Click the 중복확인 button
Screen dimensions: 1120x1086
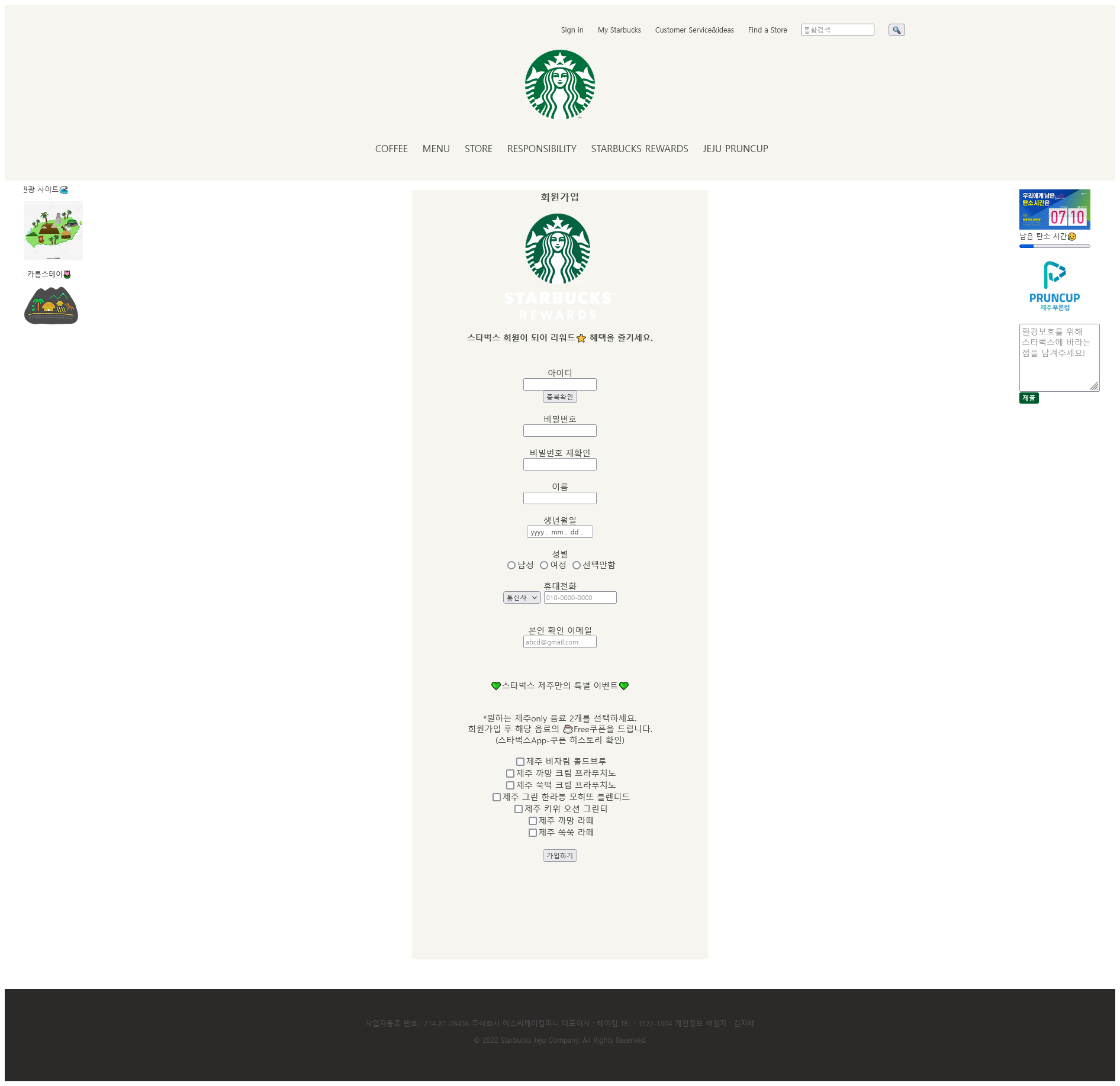coord(560,397)
